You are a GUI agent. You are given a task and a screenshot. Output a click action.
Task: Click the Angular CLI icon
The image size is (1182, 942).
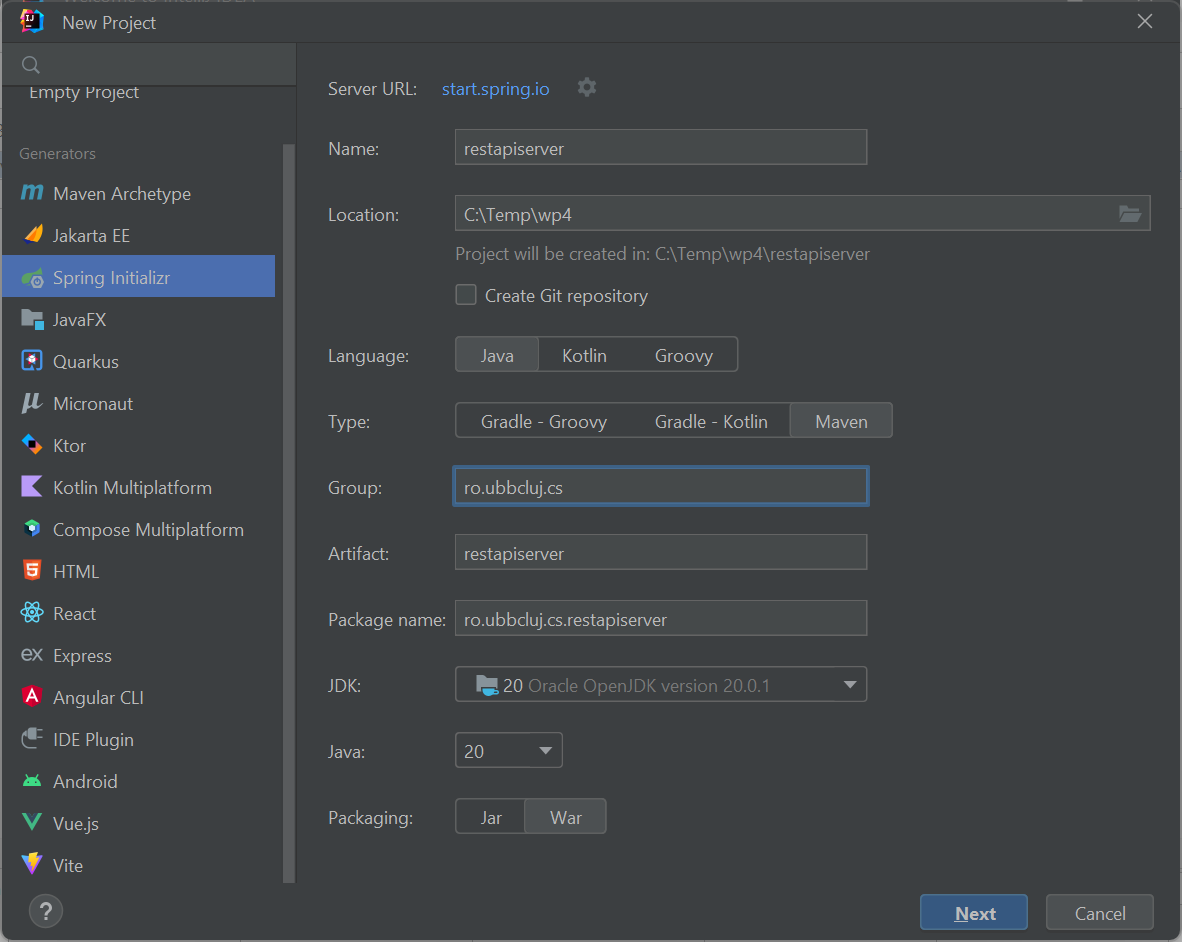32,696
